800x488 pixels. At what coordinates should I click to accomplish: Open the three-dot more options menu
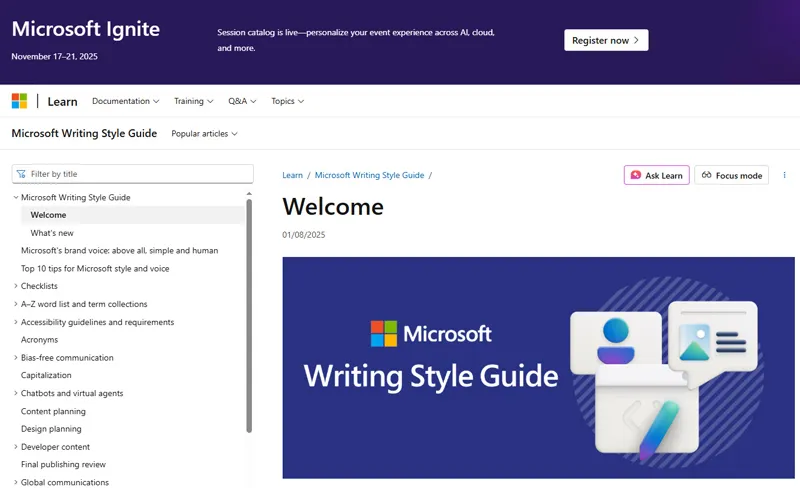tap(784, 175)
